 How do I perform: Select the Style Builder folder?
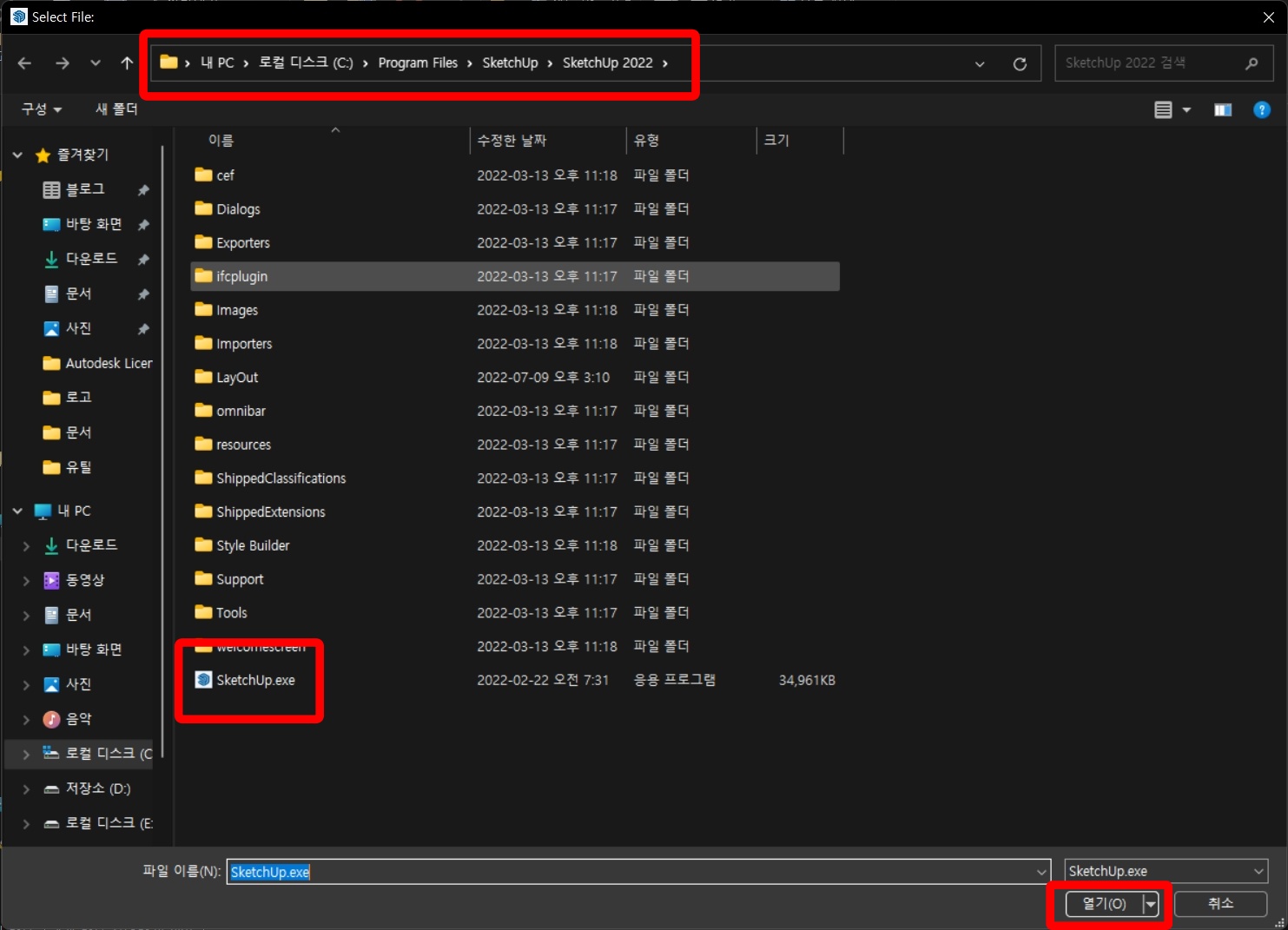tap(515, 545)
